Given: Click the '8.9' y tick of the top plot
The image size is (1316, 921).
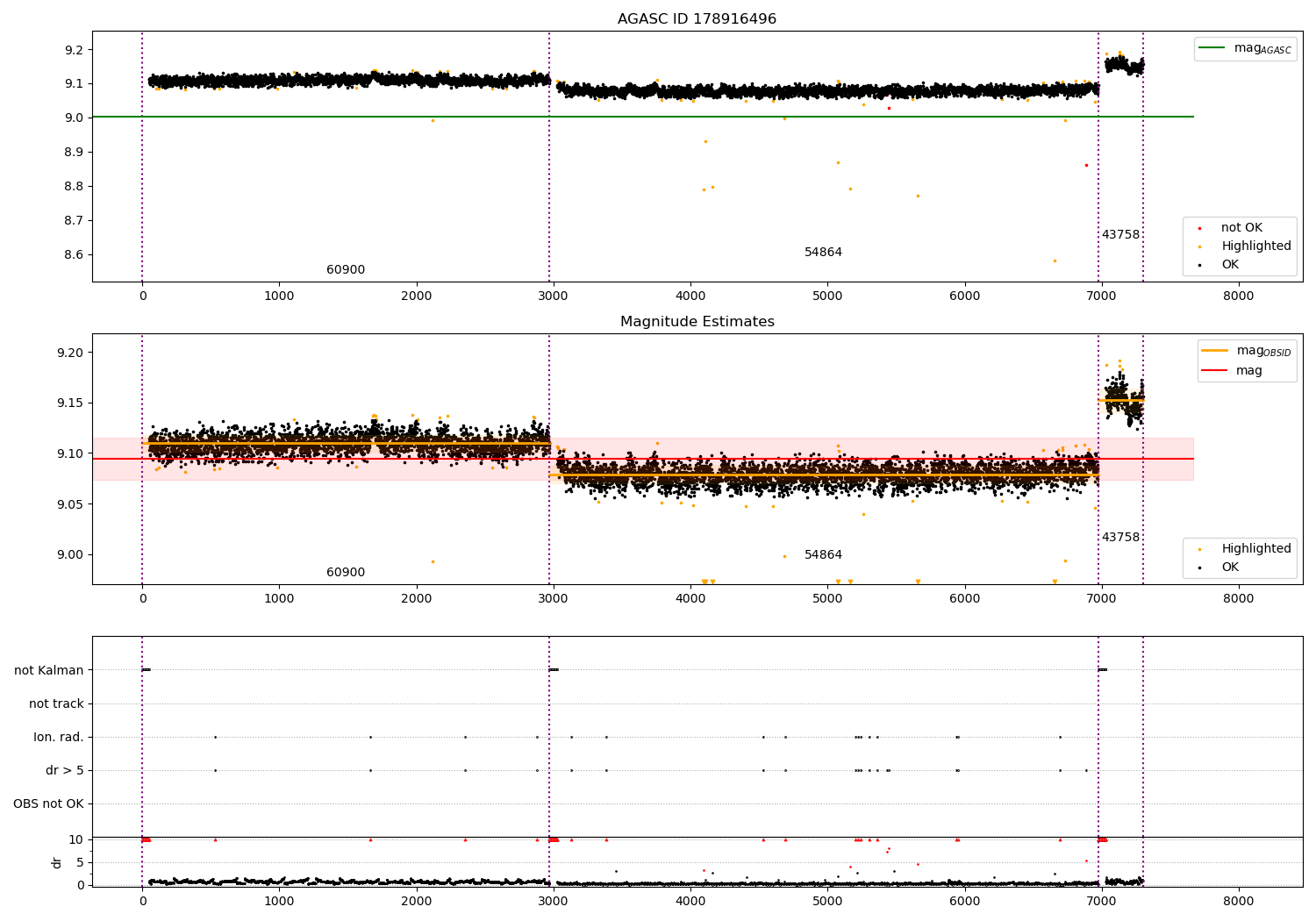Looking at the screenshot, I should coord(74,153).
